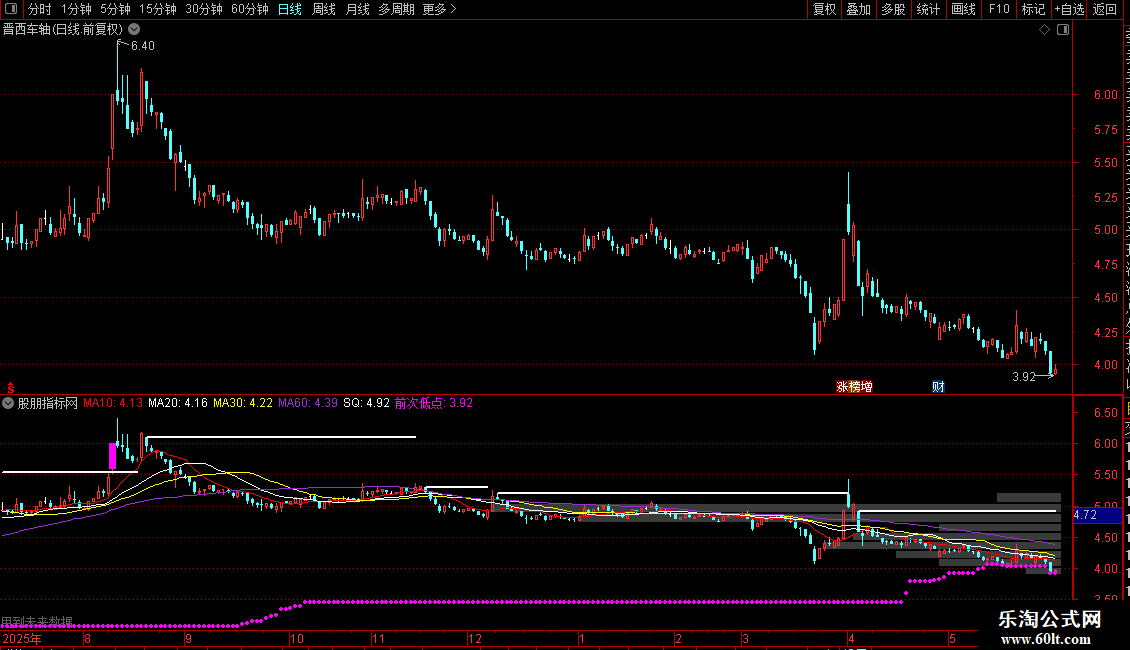Click the 6.00 price axis label in main chart
The width and height of the screenshot is (1130, 650).
pos(1105,95)
